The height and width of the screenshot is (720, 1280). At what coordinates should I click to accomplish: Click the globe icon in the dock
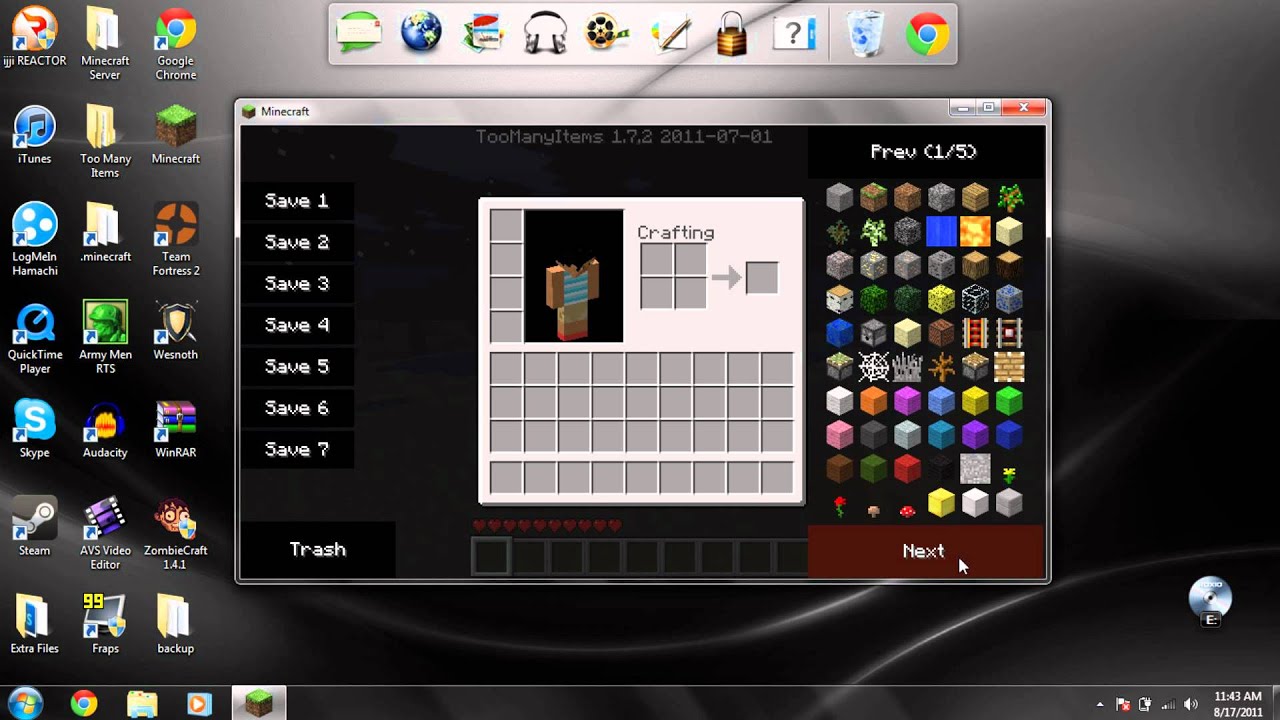[421, 33]
